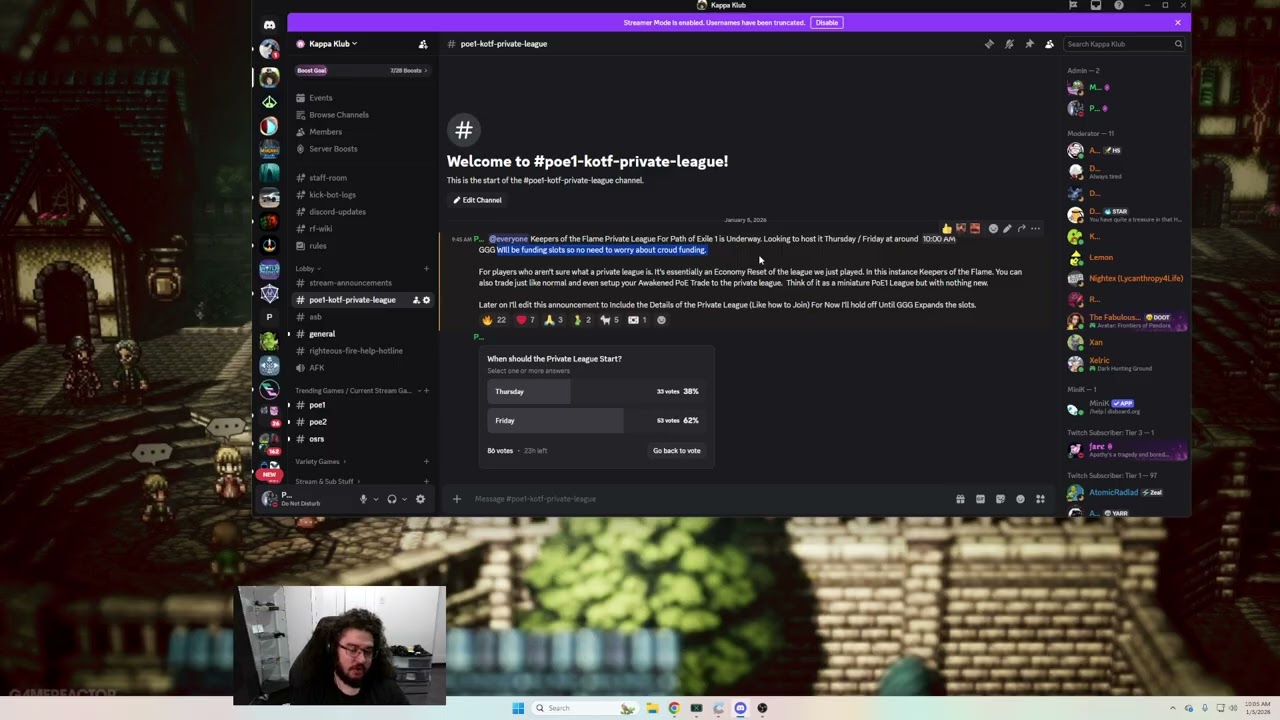Toggle channel notification settings bell icon

point(1009,44)
